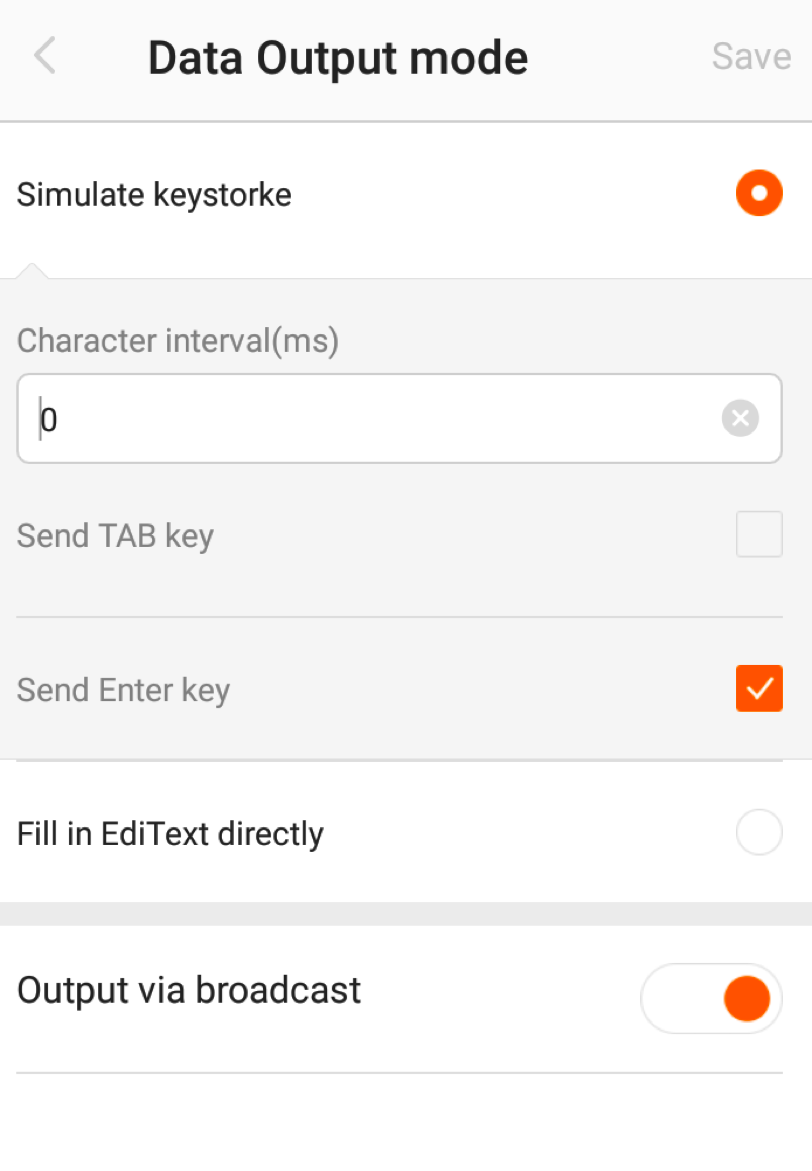Click the blank area below Output via broadcast
812x1171 pixels.
pyautogui.click(x=406, y=1122)
